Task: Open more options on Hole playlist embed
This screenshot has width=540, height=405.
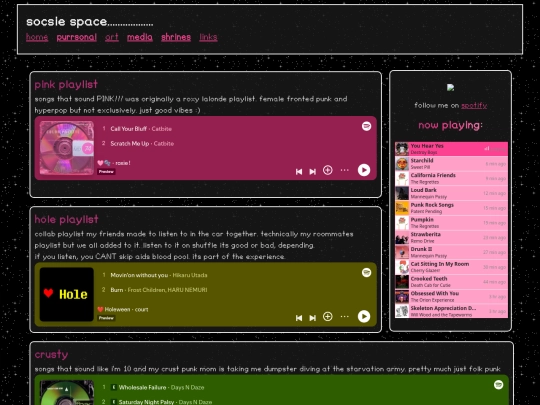Action: (x=344, y=316)
